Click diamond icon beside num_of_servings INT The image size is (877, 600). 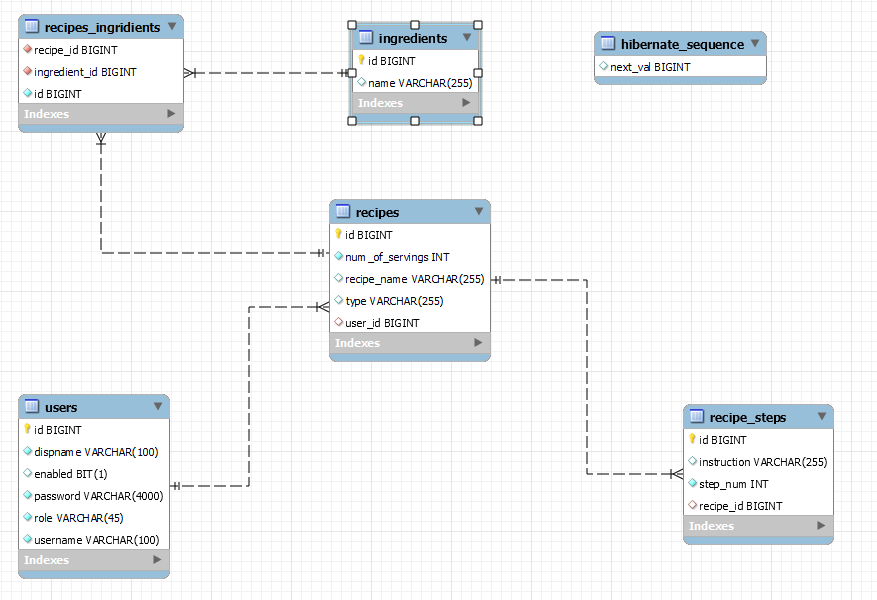pyautogui.click(x=338, y=256)
